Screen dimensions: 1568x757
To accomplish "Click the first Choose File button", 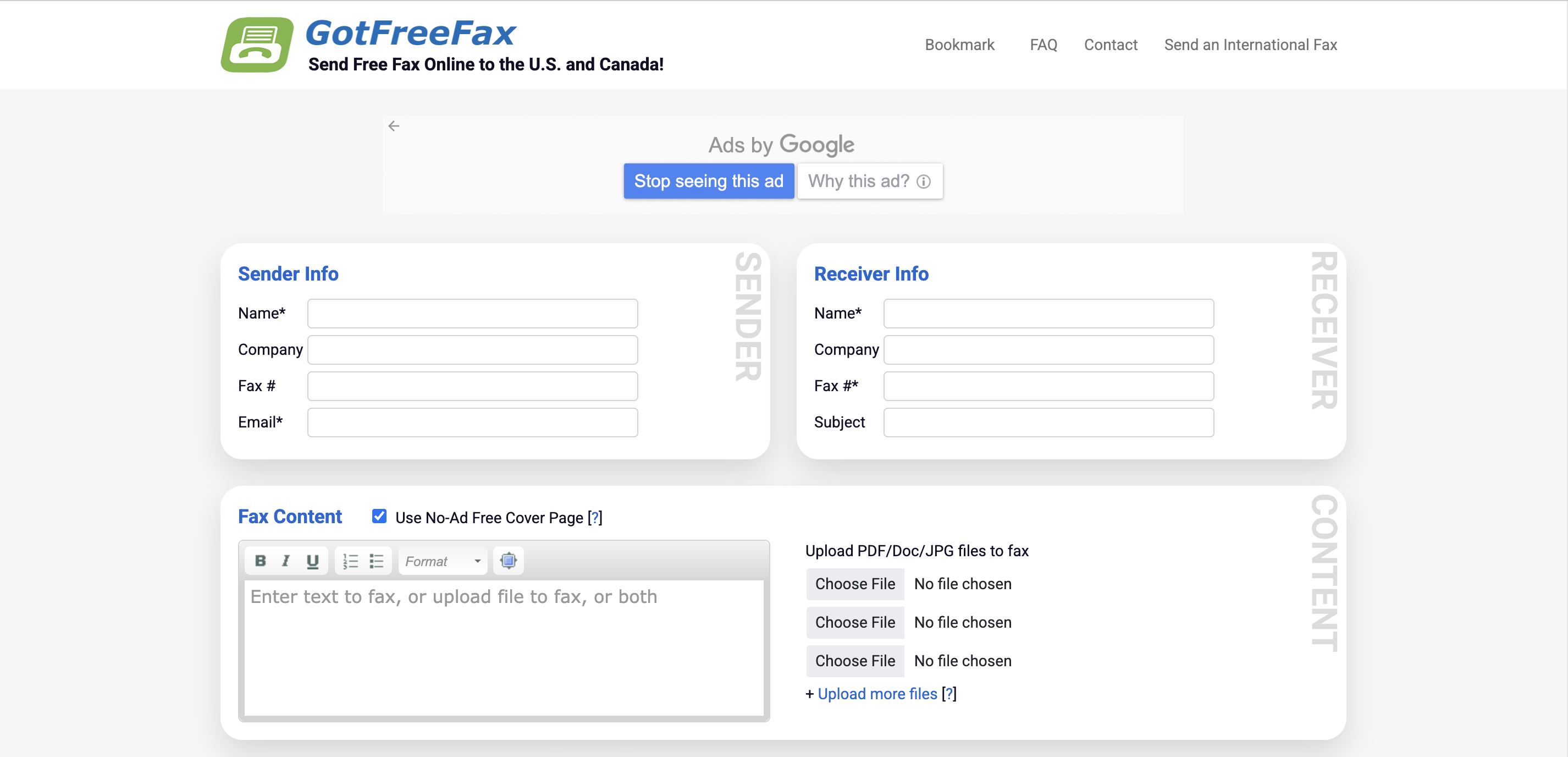I will coord(854,584).
